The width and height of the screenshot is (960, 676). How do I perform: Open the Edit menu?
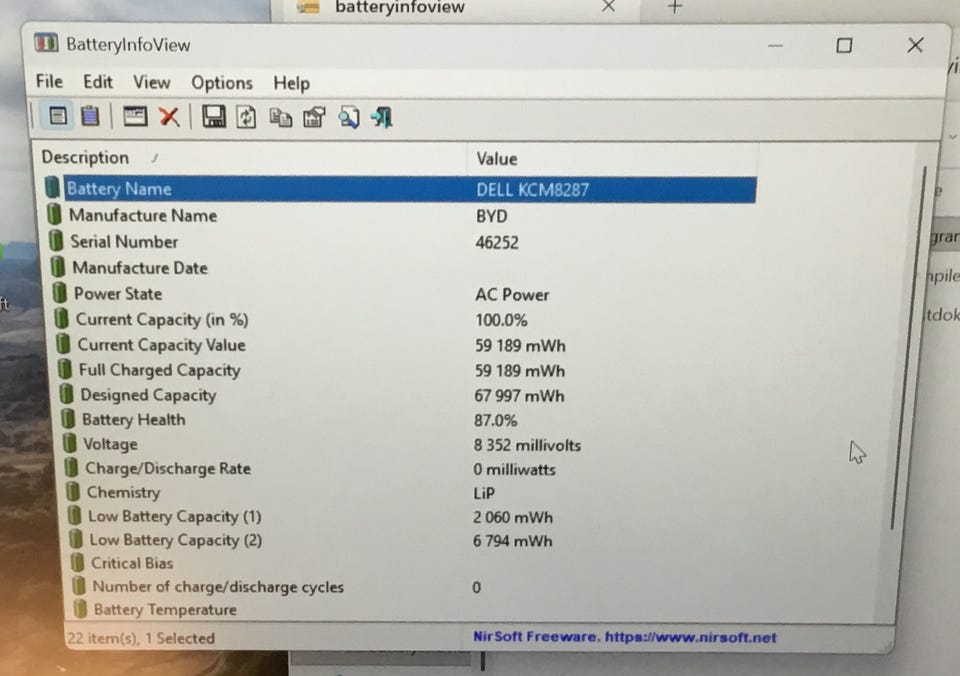98,82
